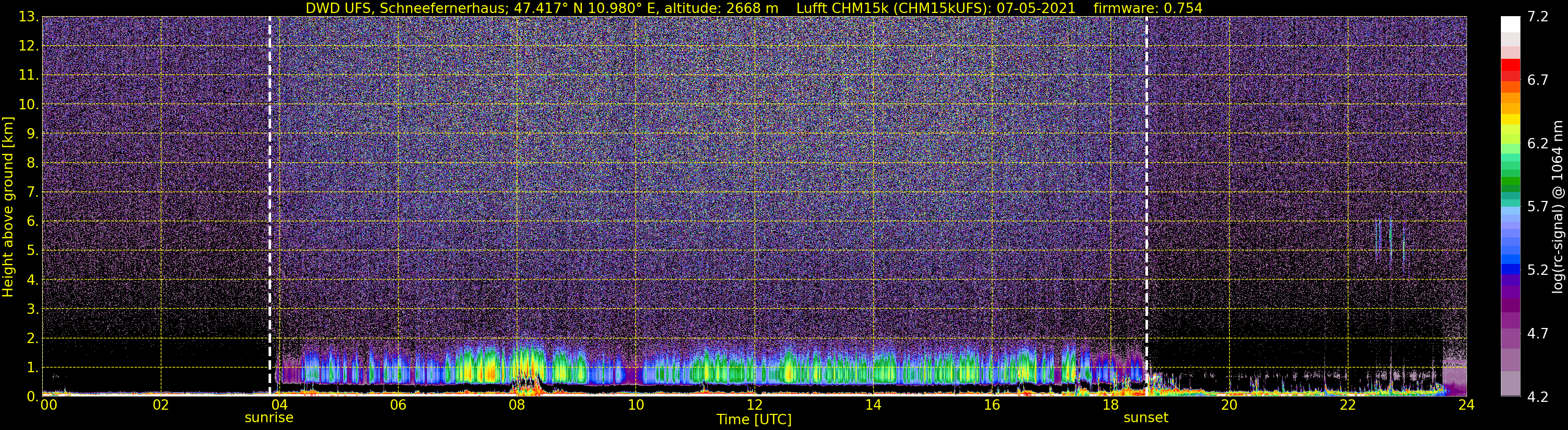Click the time axis tick '18'
This screenshot has height=430, width=1568.
(x=1110, y=405)
